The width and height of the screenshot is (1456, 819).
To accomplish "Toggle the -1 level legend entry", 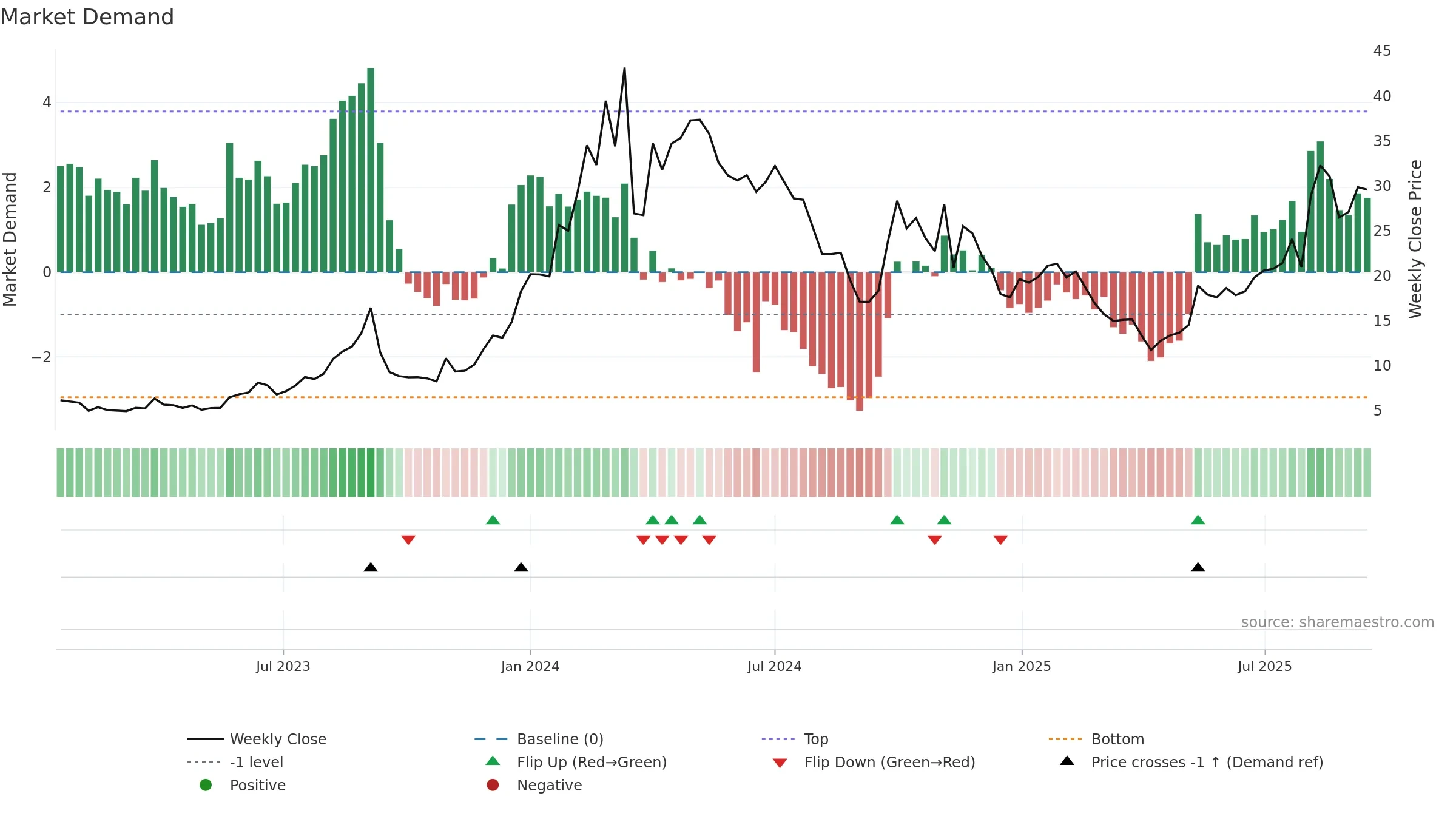I will pos(235,762).
